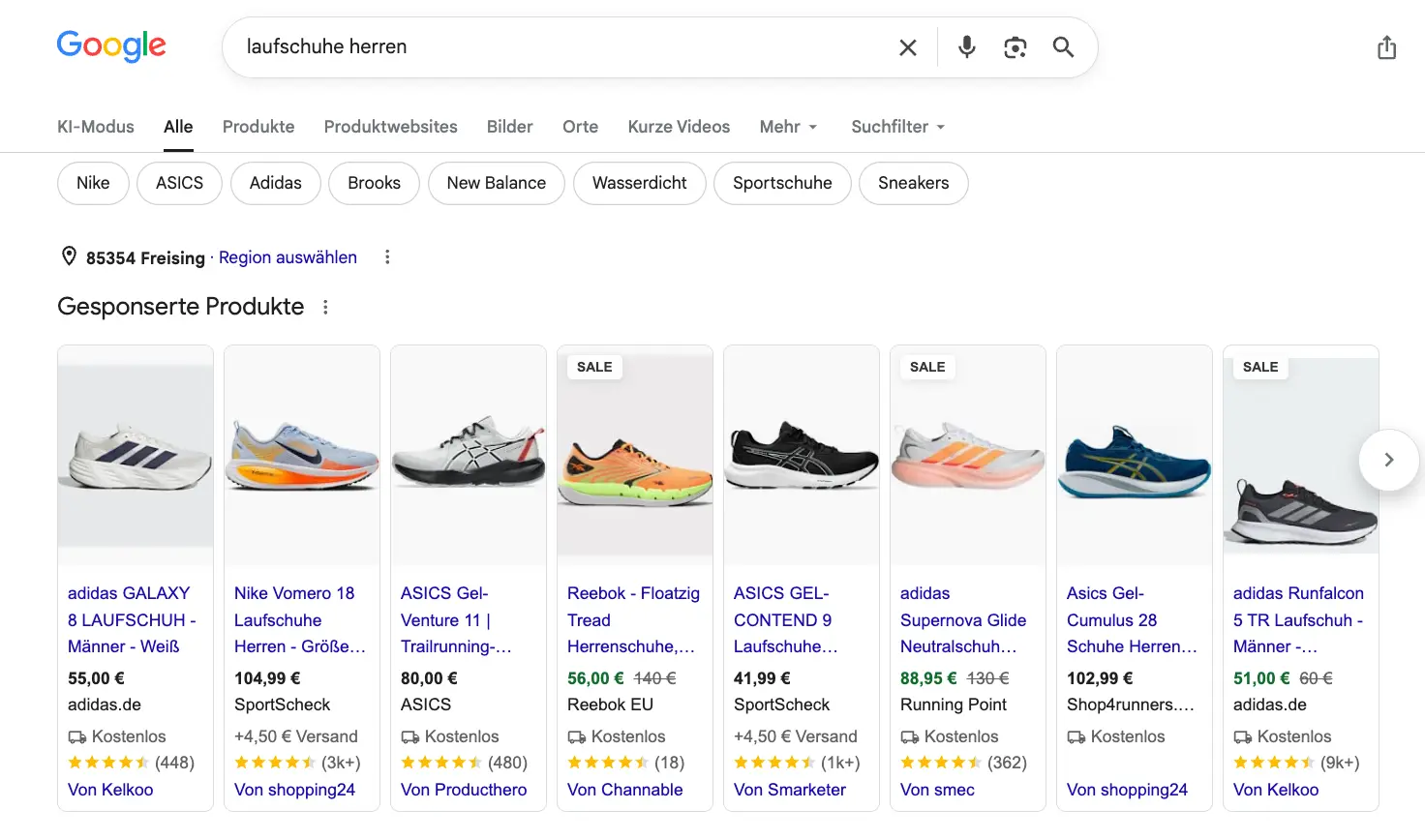Viewport: 1425px width, 840px height.
Task: Click into the laufschuhe herren search field
Action: click(x=561, y=47)
